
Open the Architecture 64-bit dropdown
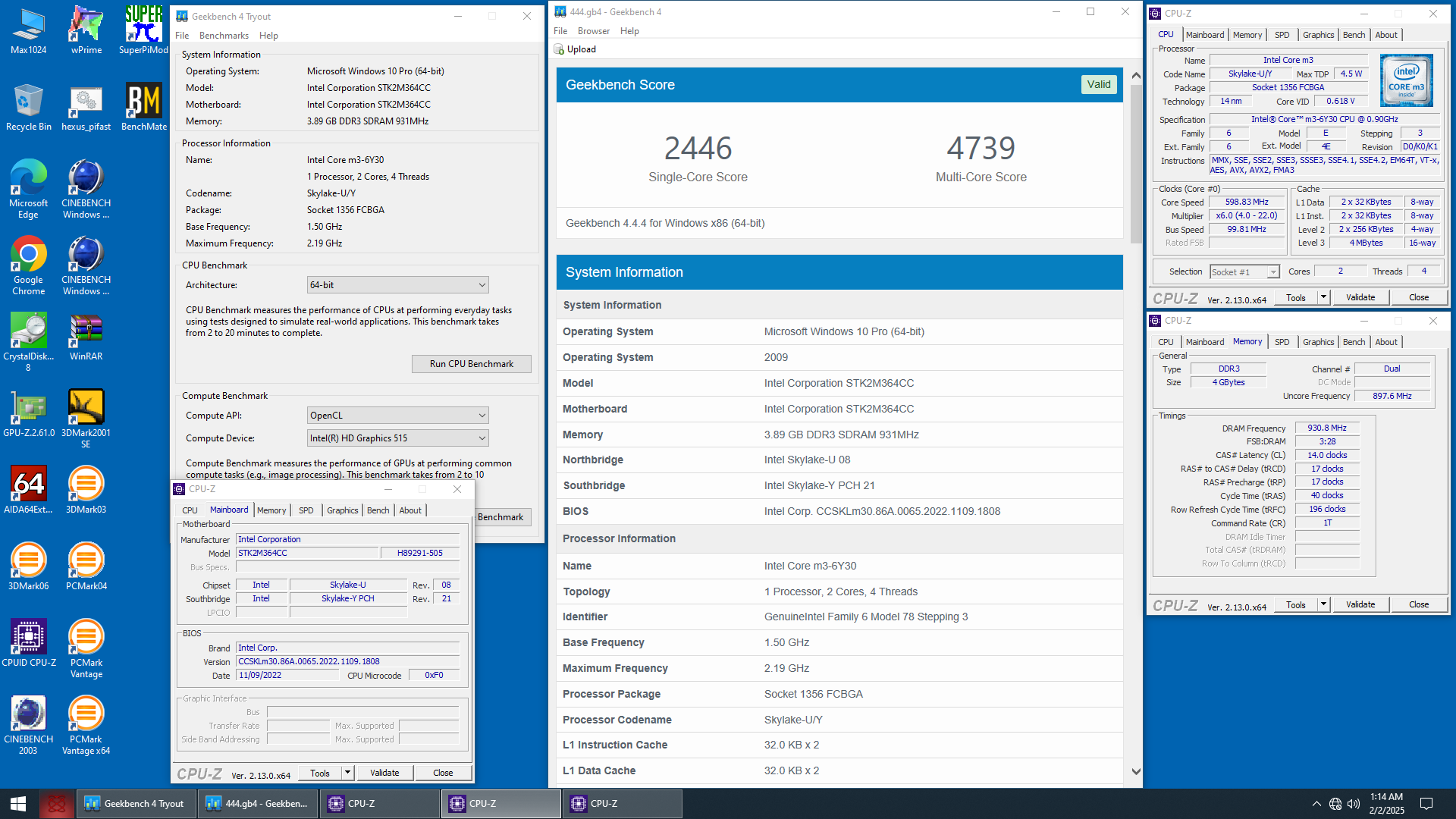click(x=397, y=285)
